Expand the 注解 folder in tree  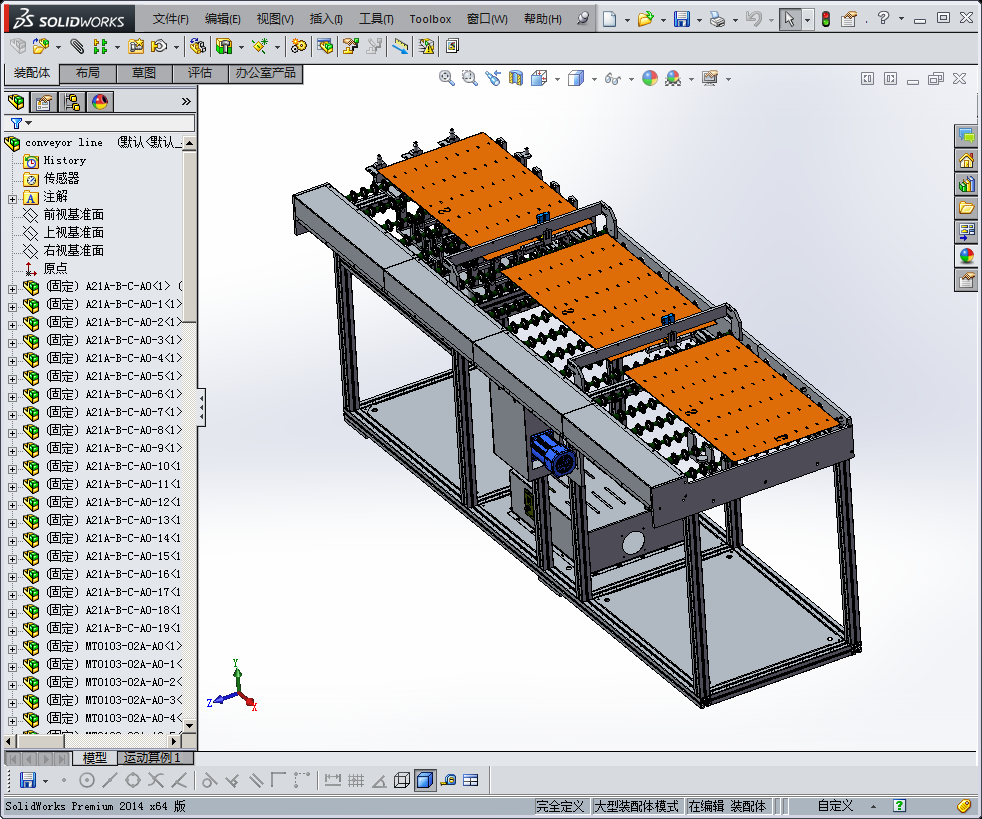[12, 199]
